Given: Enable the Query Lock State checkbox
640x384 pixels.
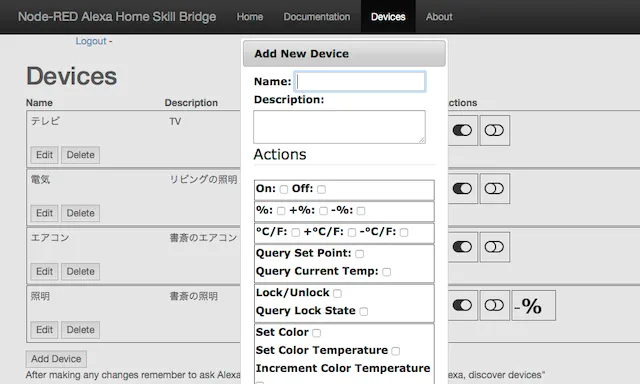Looking at the screenshot, I should point(364,311).
